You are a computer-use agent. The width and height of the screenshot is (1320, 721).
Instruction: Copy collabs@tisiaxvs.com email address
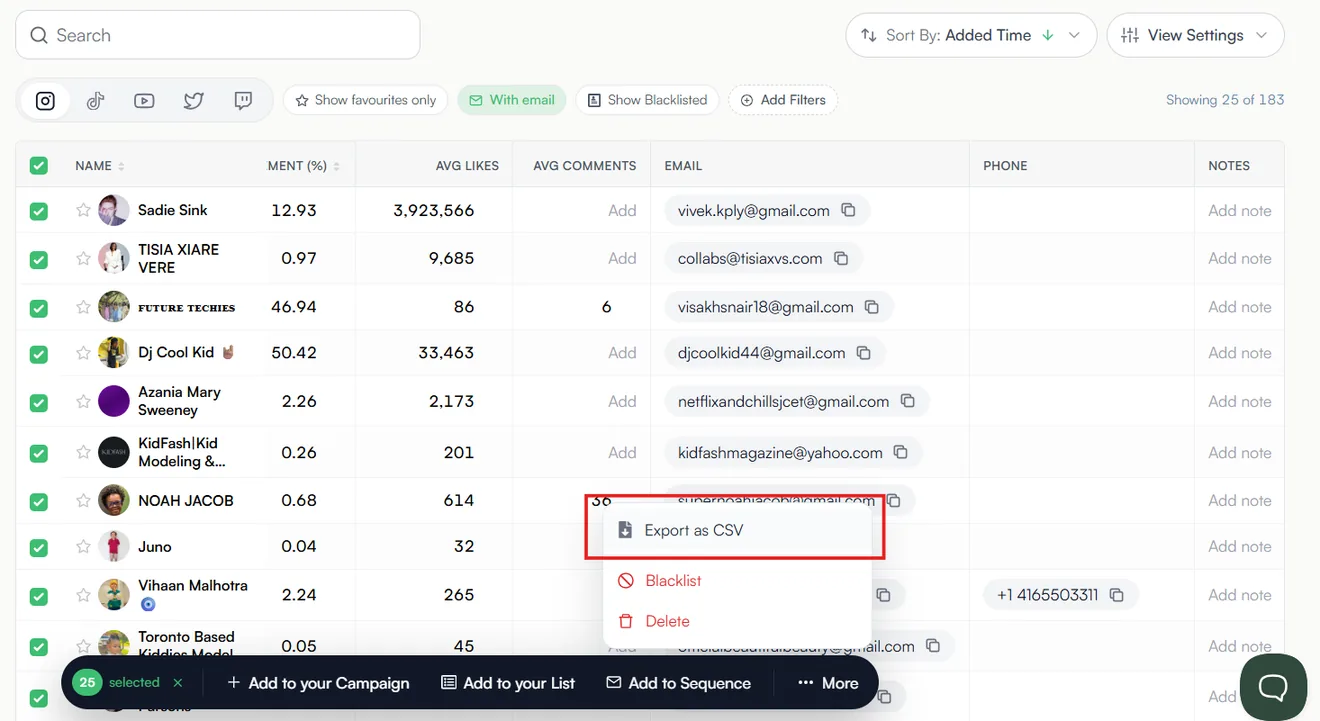tap(841, 258)
